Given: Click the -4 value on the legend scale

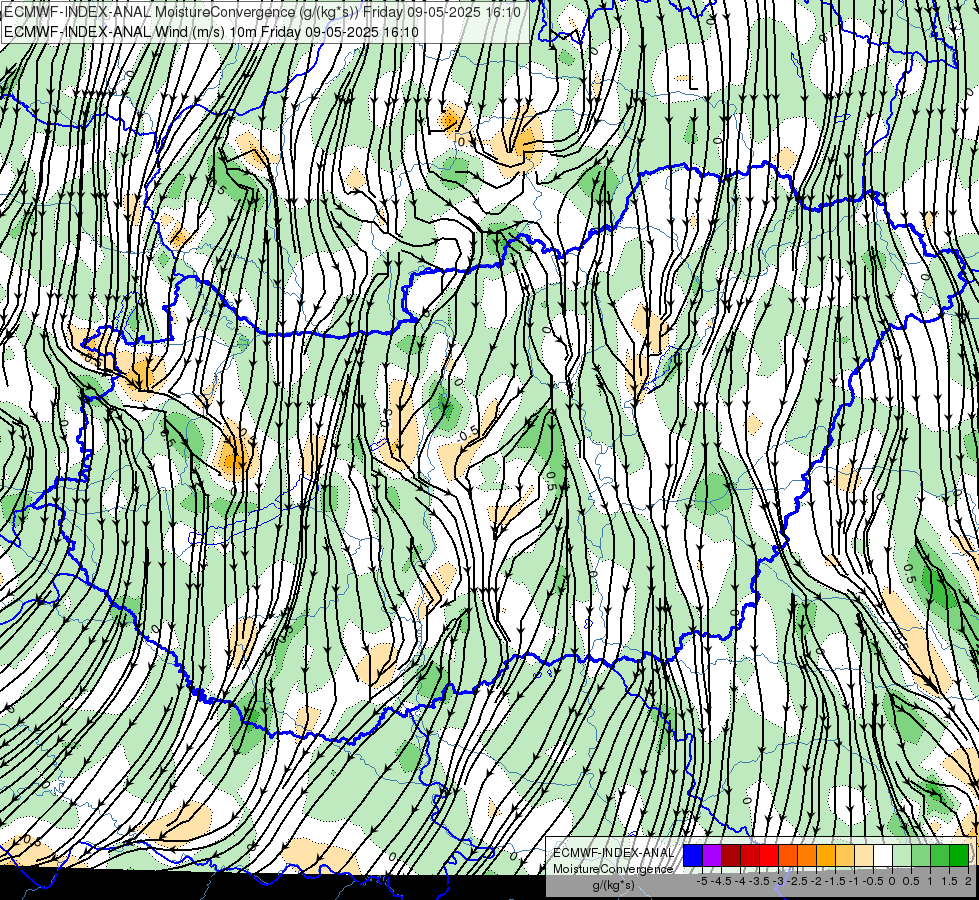Looking at the screenshot, I should tap(740, 881).
